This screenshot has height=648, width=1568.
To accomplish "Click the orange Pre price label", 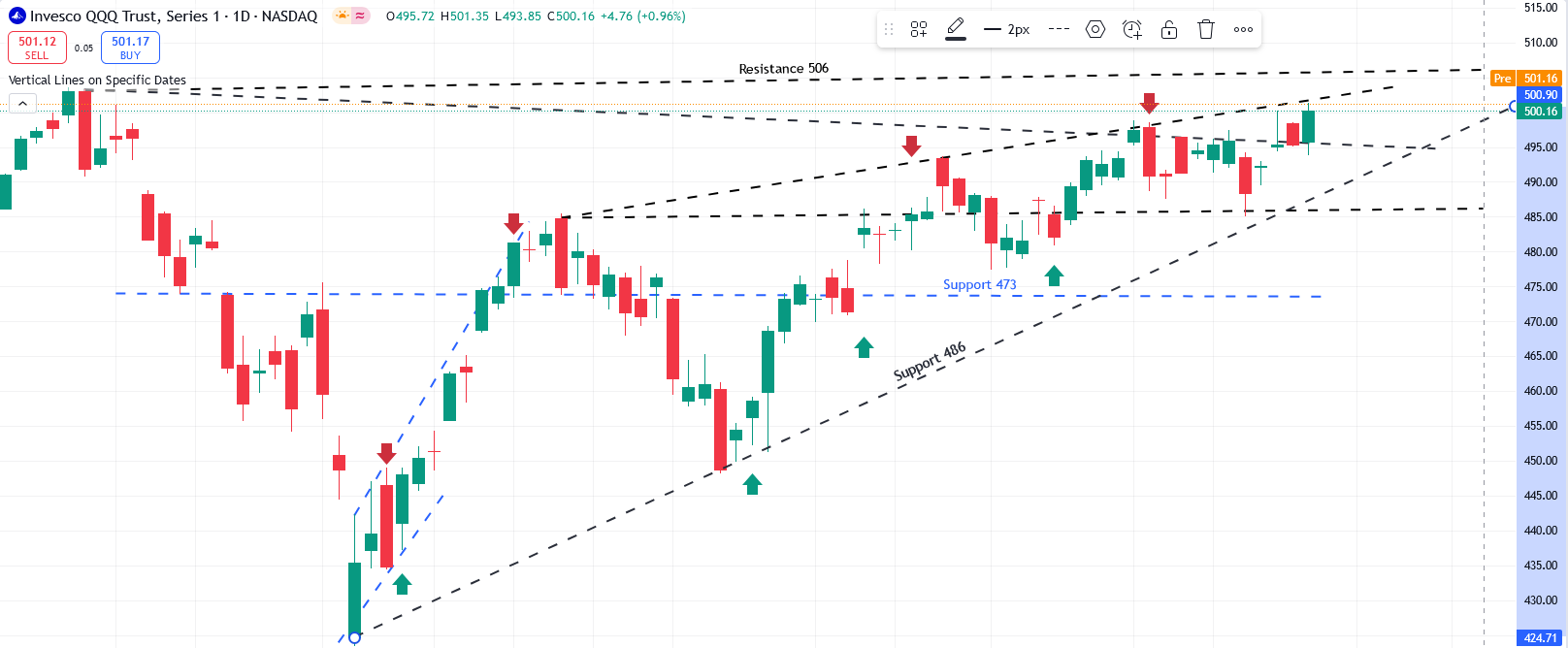I will pyautogui.click(x=1502, y=79).
